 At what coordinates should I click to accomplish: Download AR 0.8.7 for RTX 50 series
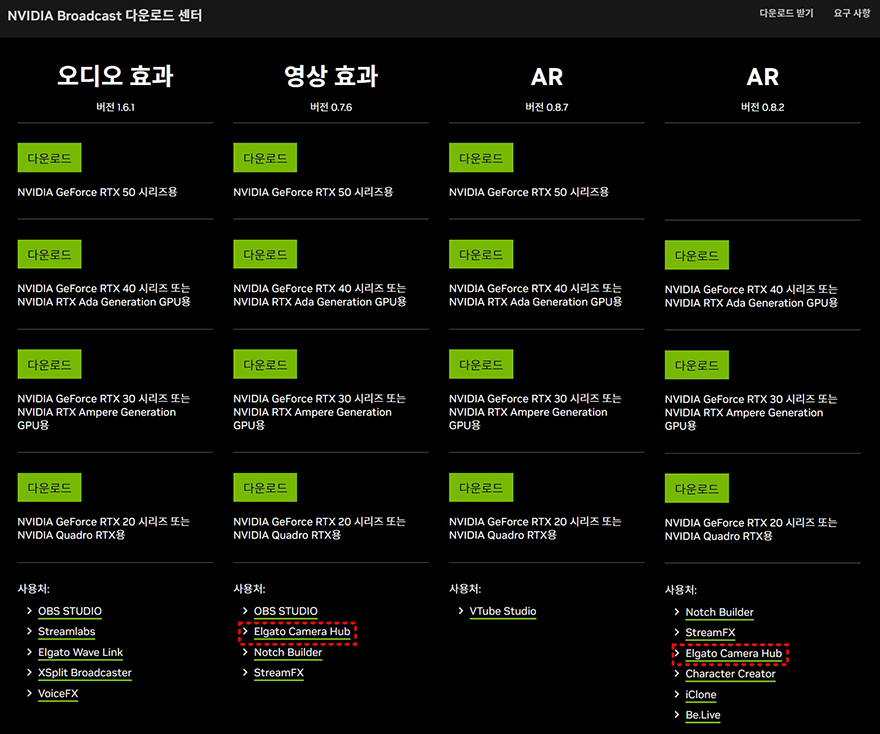point(481,158)
